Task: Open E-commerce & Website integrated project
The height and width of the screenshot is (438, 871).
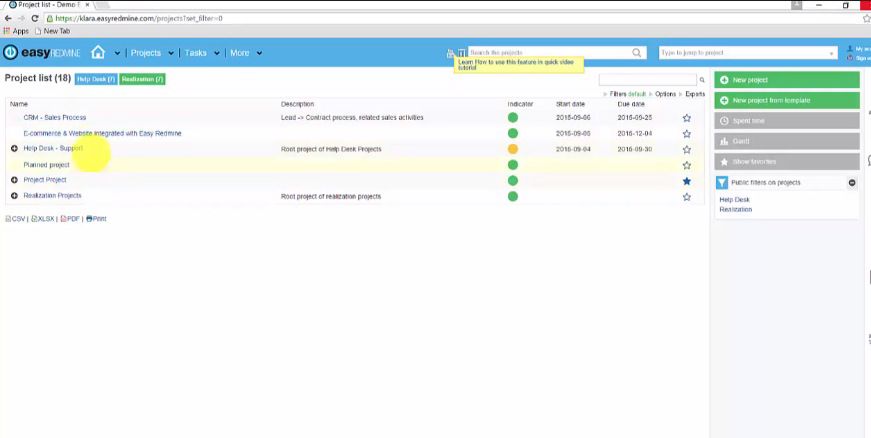Action: (x=102, y=133)
